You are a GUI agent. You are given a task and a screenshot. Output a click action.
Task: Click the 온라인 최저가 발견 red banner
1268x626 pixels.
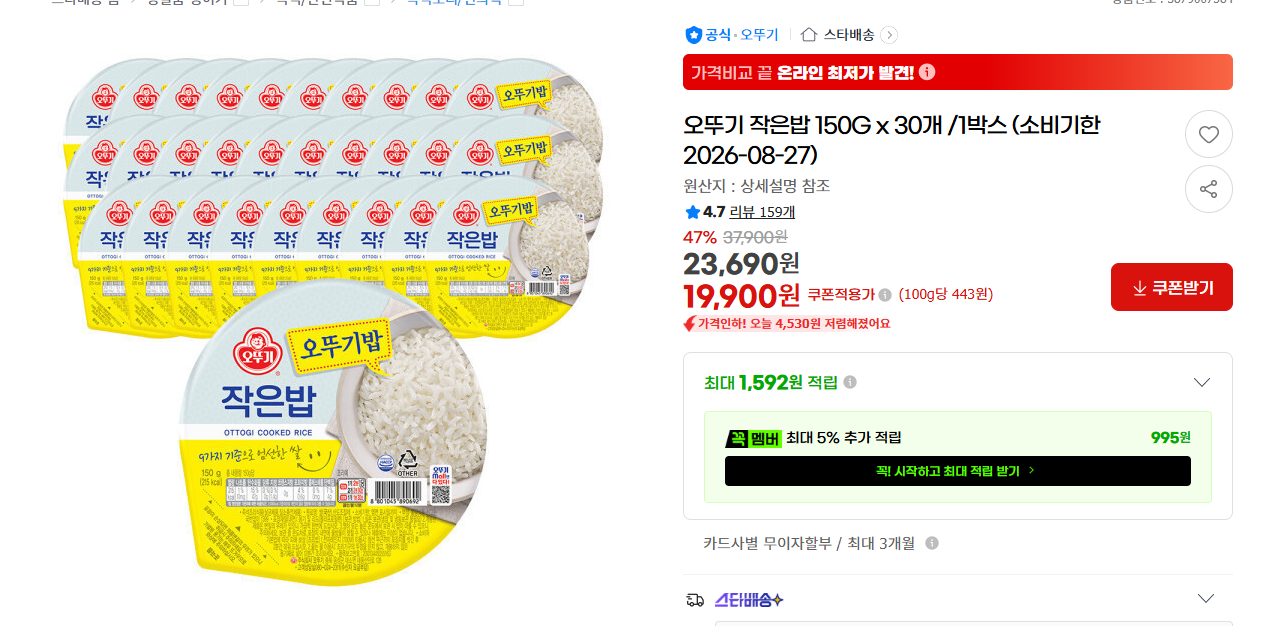pos(957,72)
